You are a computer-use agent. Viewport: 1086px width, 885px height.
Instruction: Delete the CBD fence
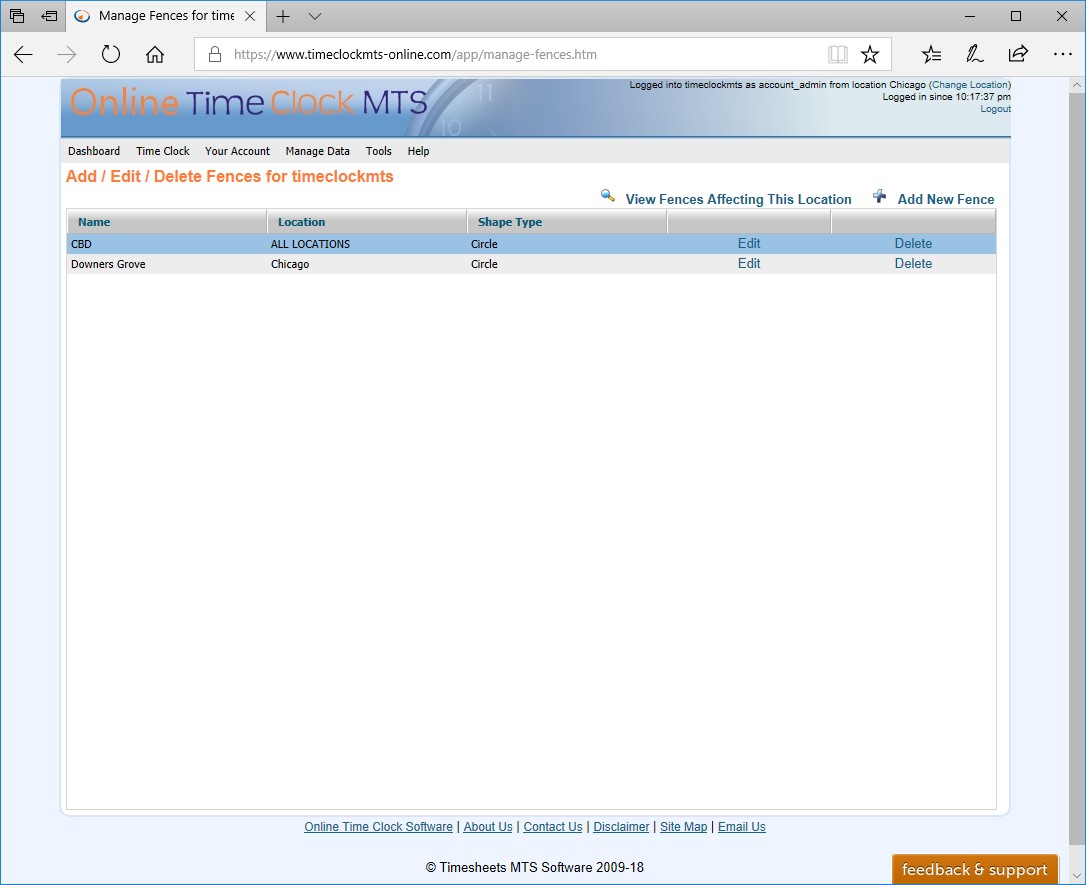[913, 243]
